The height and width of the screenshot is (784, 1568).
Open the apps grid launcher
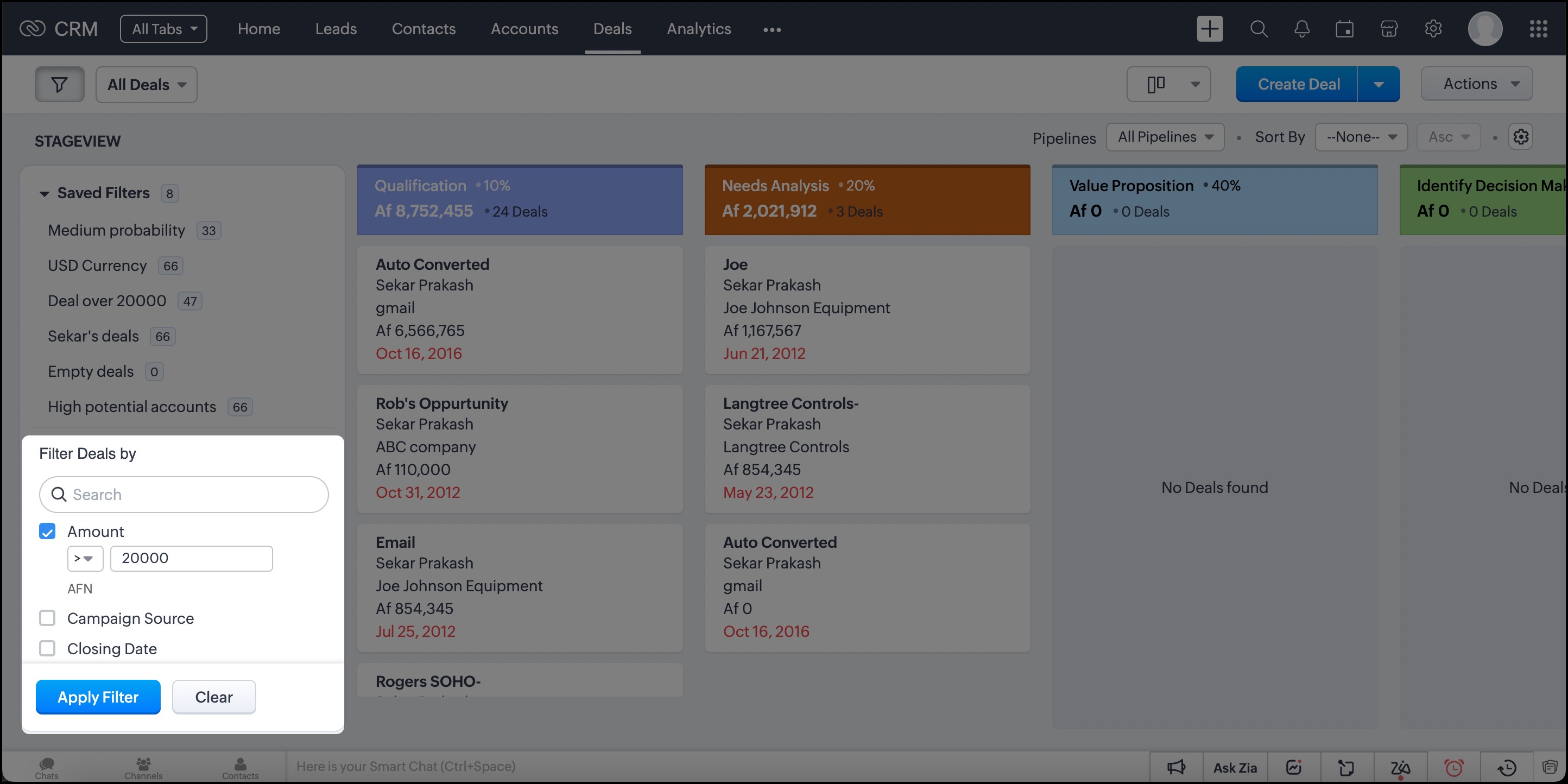click(1538, 29)
